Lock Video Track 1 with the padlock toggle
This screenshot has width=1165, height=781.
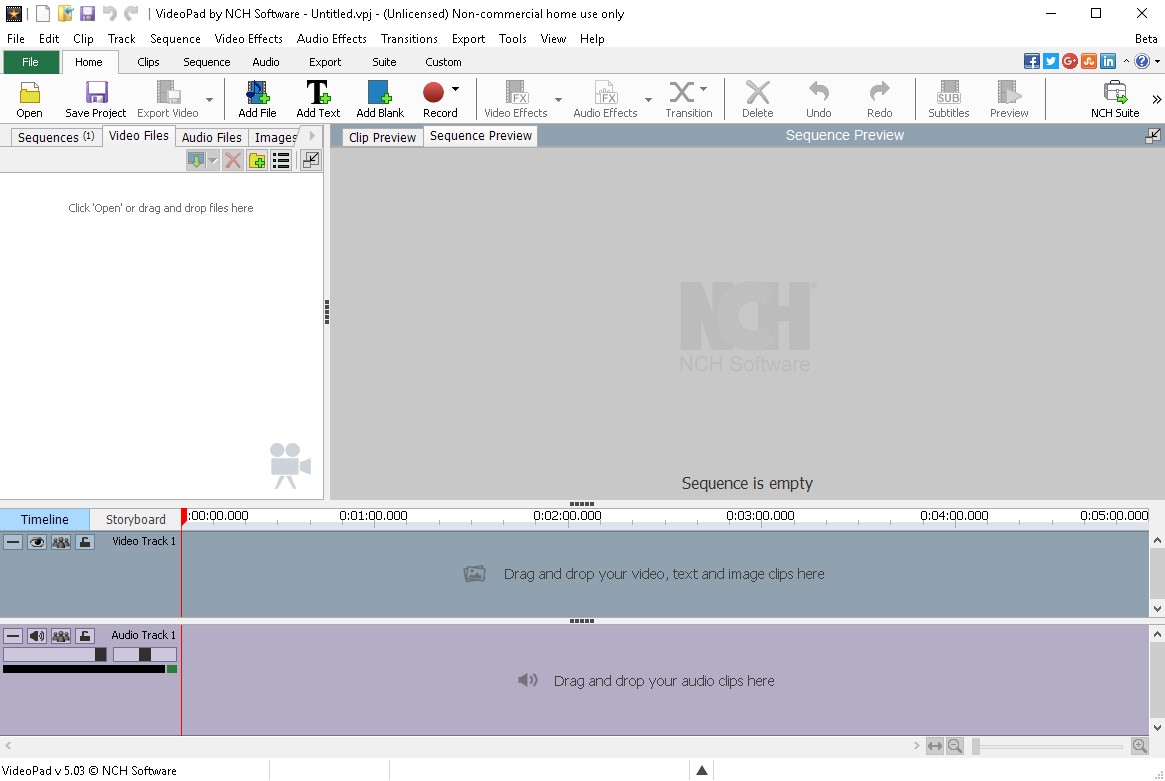tap(85, 542)
